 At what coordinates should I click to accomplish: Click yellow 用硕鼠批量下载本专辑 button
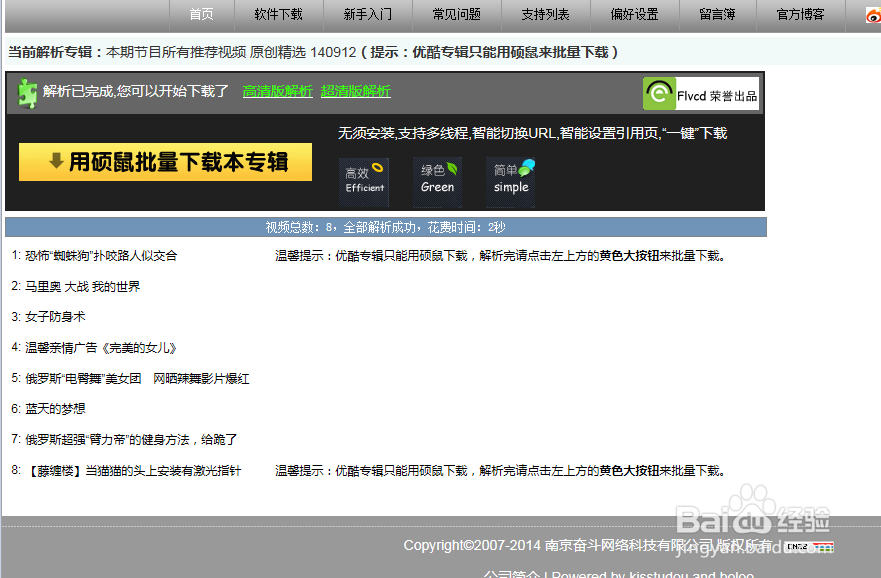(x=165, y=162)
